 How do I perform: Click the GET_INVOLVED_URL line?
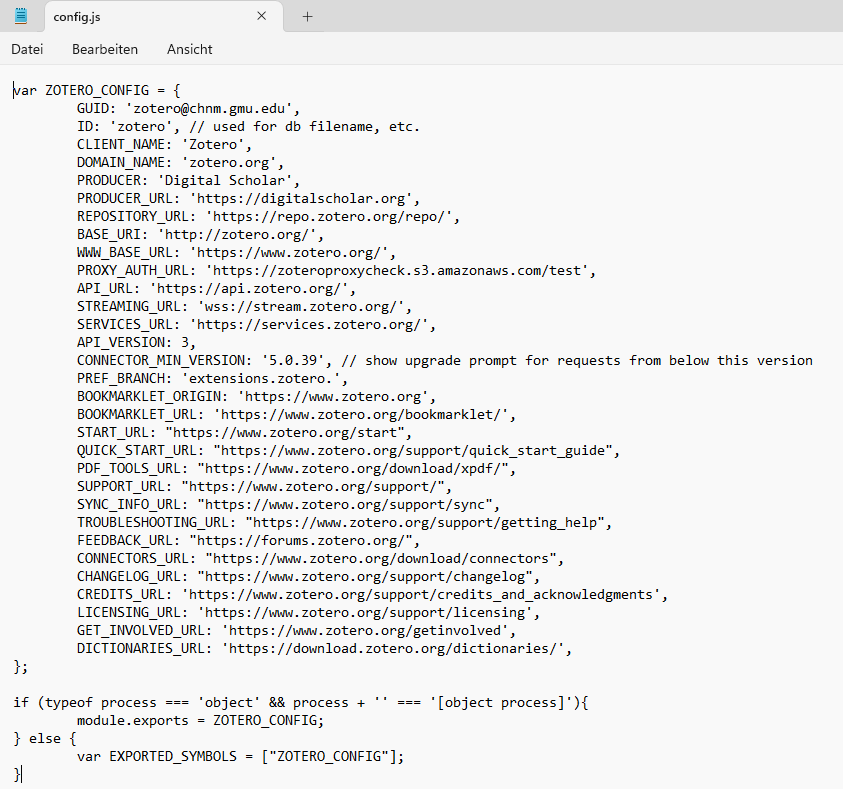click(x=296, y=631)
